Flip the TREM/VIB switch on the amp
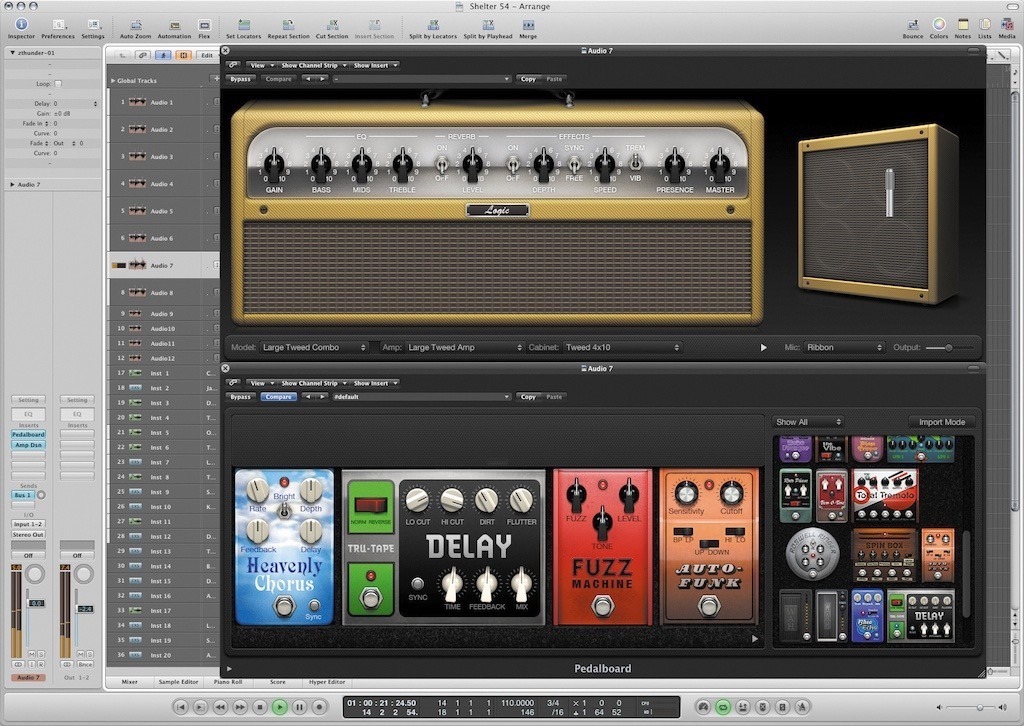1024x726 pixels. (x=635, y=163)
